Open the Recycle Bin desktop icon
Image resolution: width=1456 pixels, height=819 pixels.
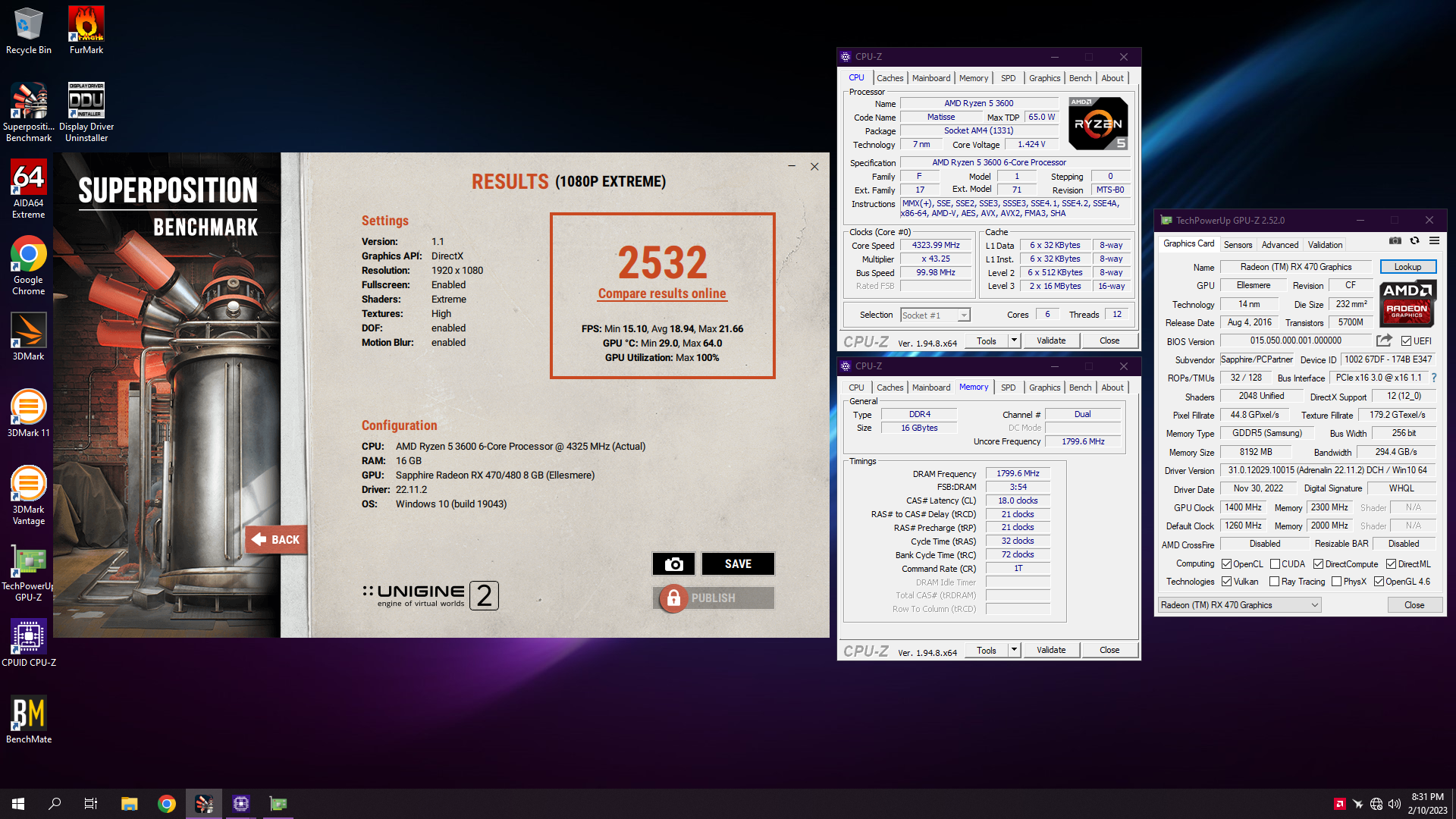tap(29, 30)
